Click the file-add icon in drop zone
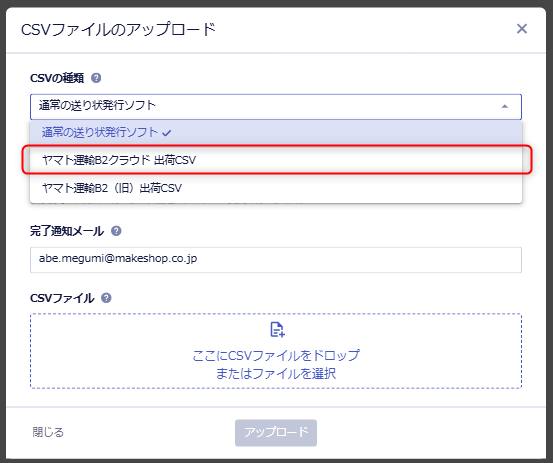 pos(277,329)
